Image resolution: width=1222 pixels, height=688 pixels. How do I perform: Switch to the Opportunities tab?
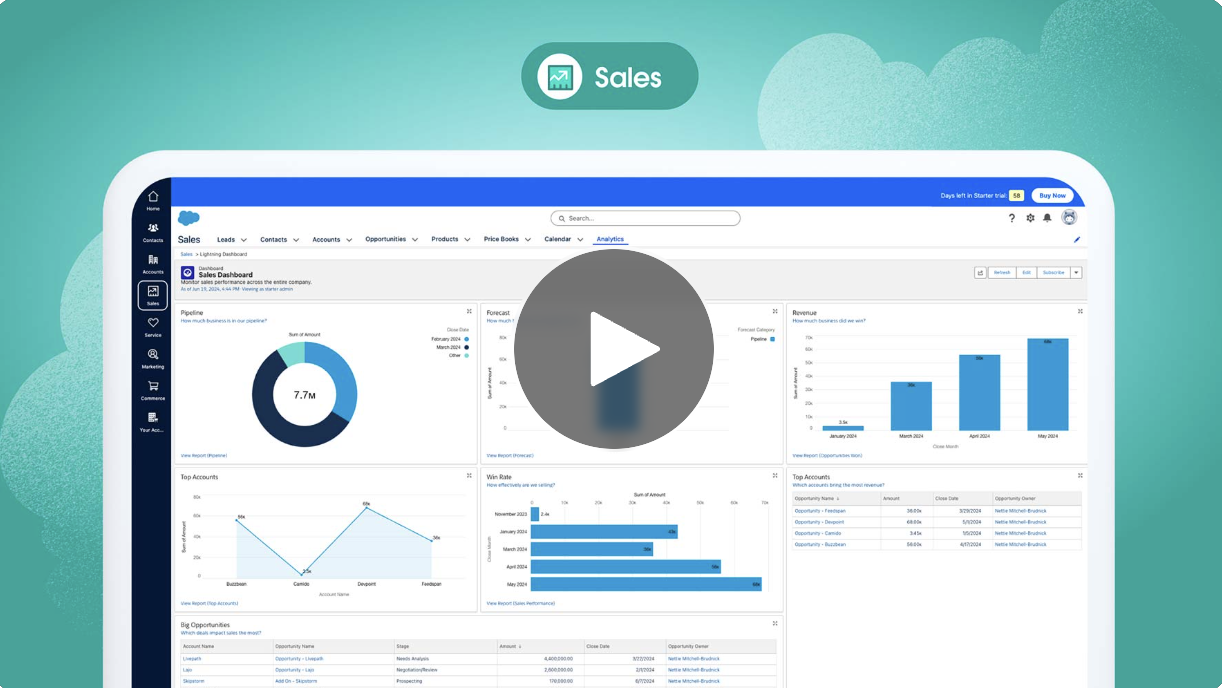pos(386,240)
